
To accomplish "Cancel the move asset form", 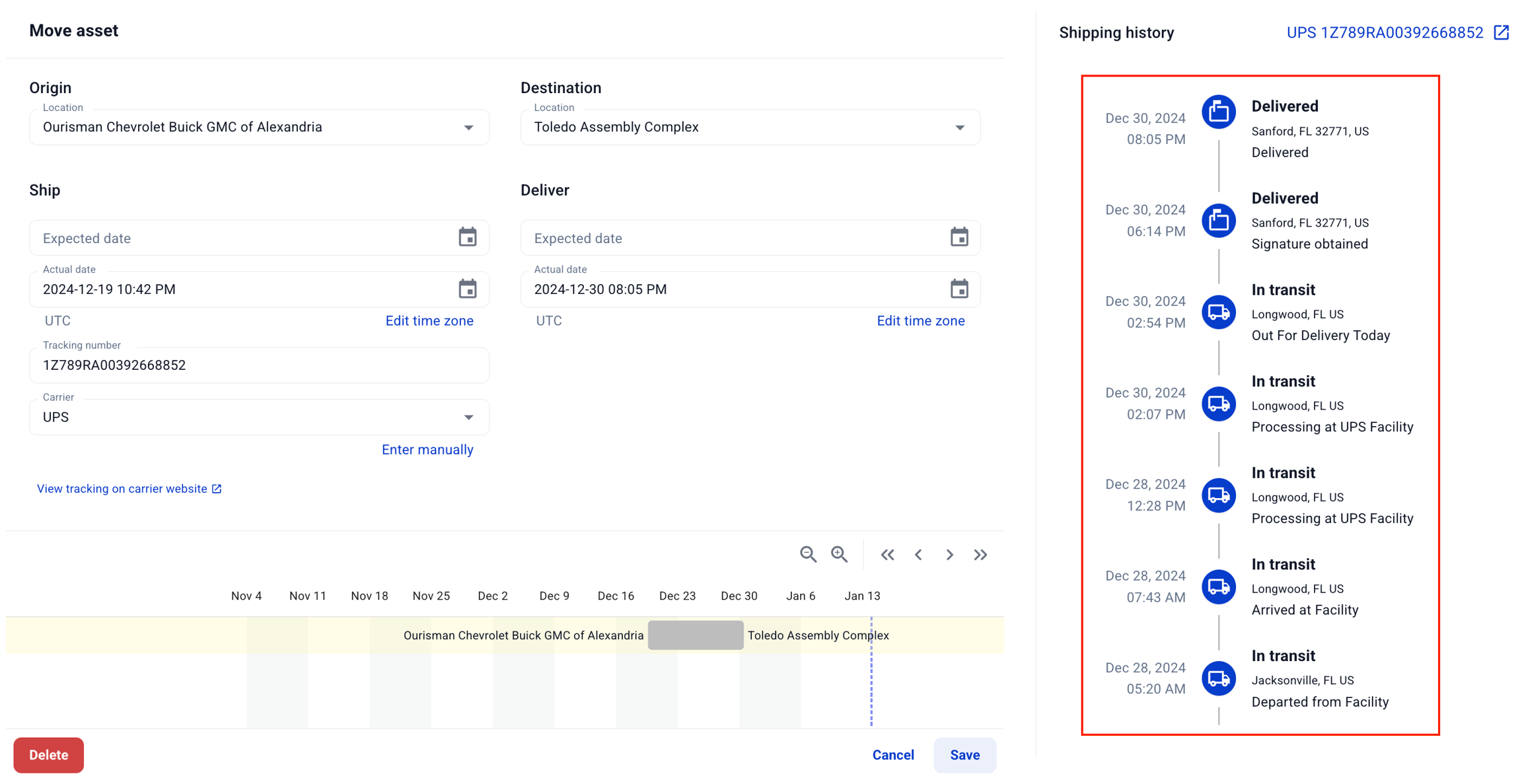I will [x=893, y=755].
